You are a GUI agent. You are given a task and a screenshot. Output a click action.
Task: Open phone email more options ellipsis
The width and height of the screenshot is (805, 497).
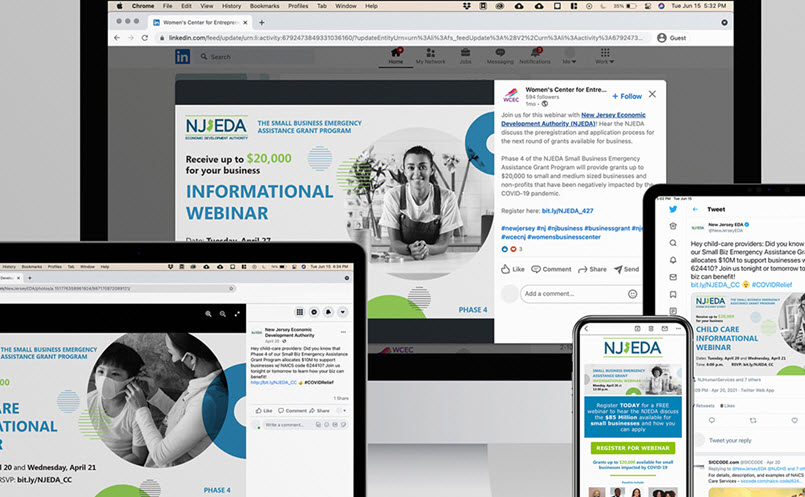click(x=678, y=329)
